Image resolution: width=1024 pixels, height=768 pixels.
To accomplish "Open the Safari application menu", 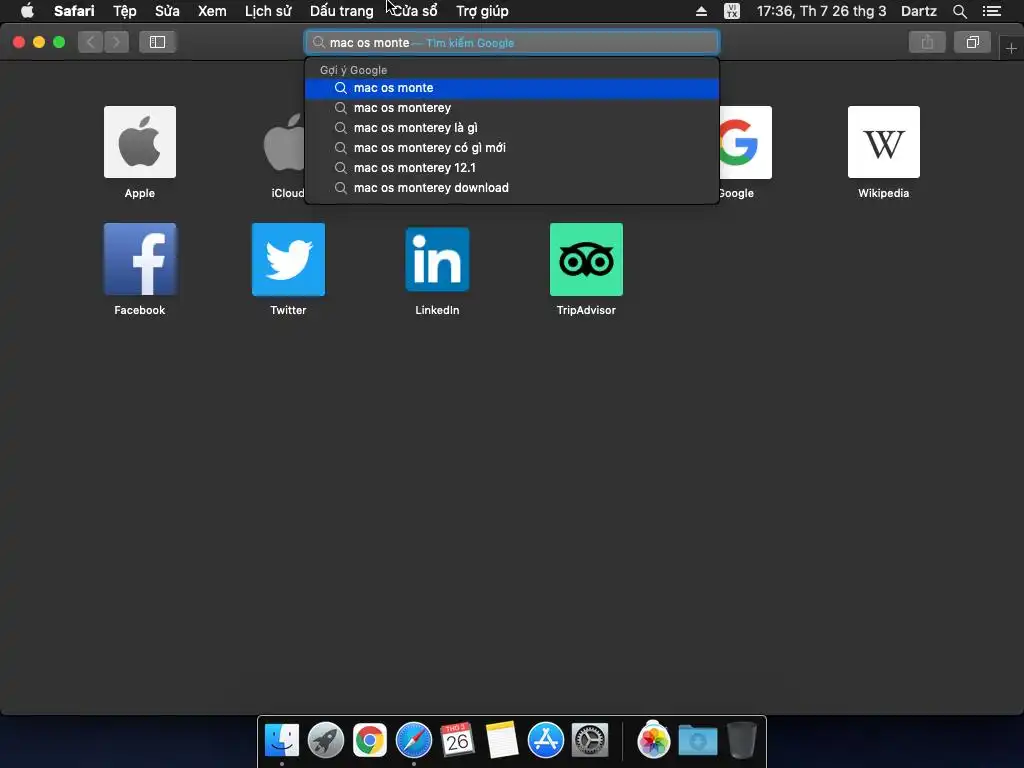I will click(x=74, y=11).
